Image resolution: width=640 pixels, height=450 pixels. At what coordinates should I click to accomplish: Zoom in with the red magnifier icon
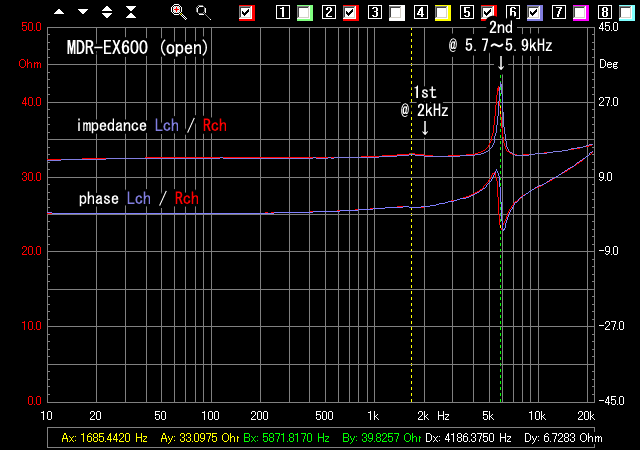point(178,12)
